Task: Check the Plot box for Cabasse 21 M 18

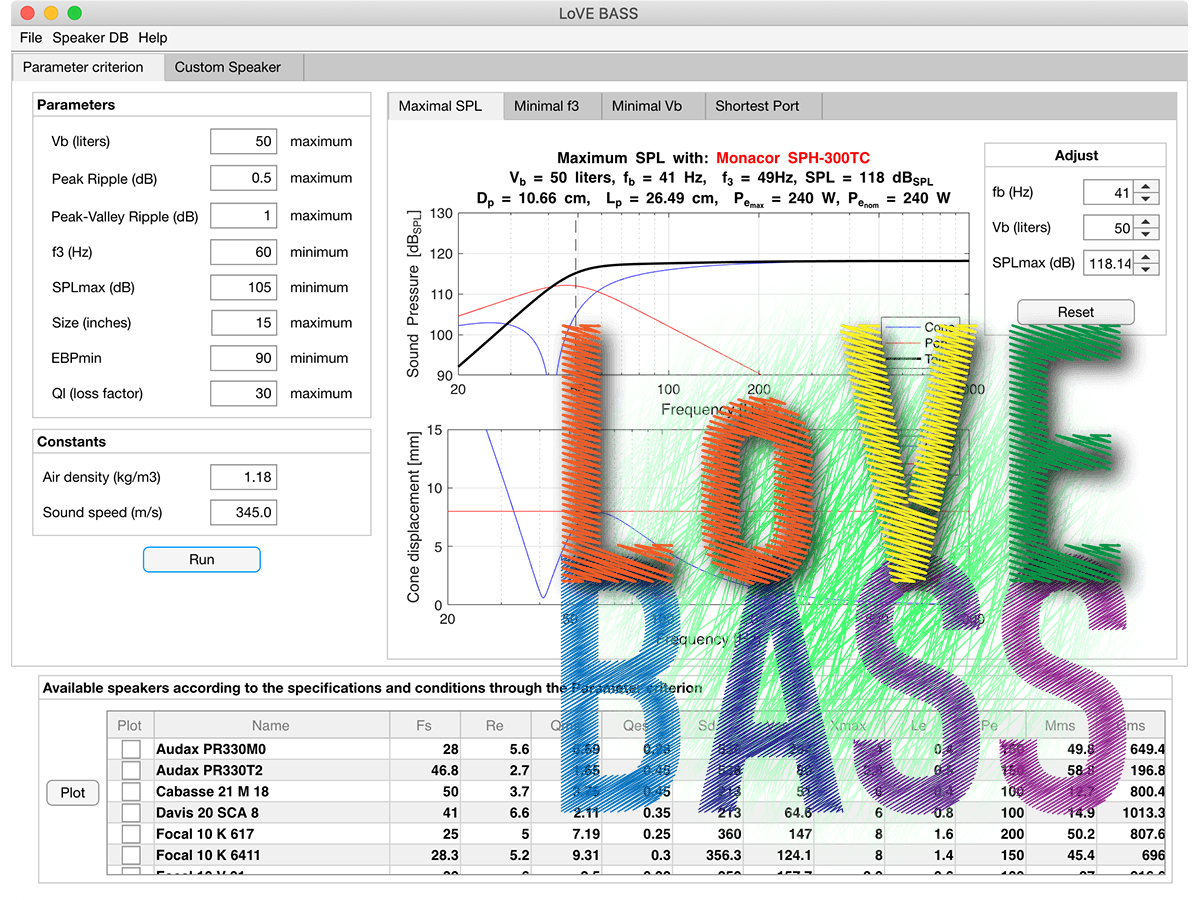Action: (x=130, y=790)
